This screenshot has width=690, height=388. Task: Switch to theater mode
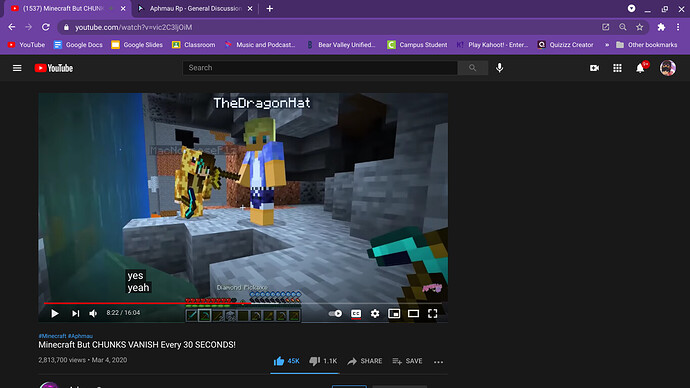click(413, 313)
